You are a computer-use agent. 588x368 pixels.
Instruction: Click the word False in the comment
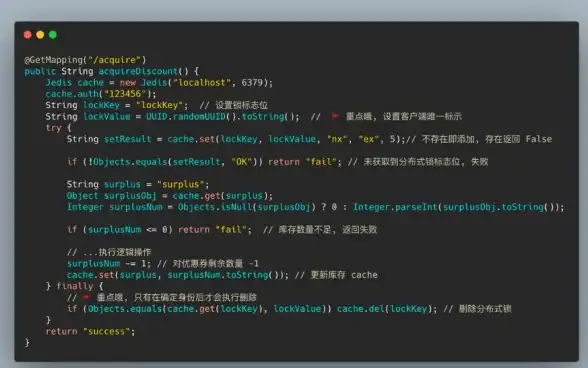pos(538,139)
